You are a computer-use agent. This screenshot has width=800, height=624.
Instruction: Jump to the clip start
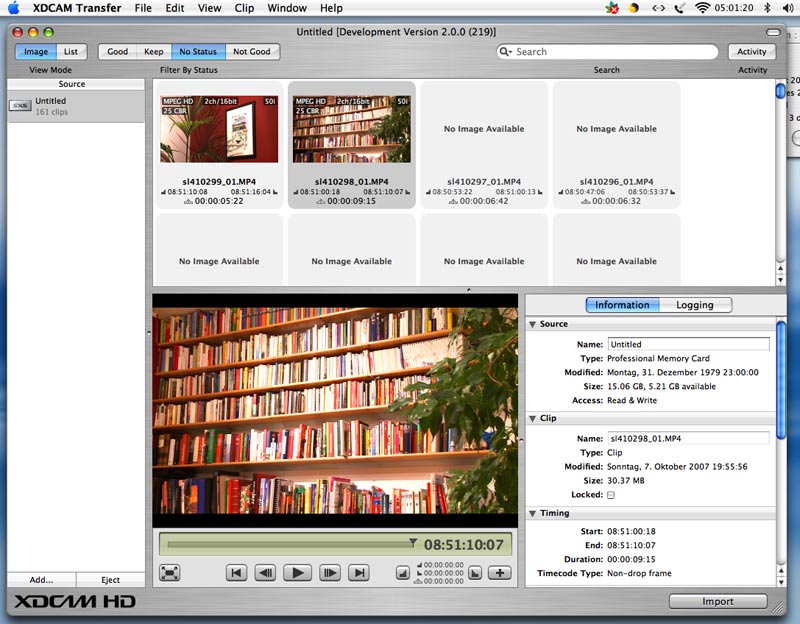pyautogui.click(x=236, y=573)
